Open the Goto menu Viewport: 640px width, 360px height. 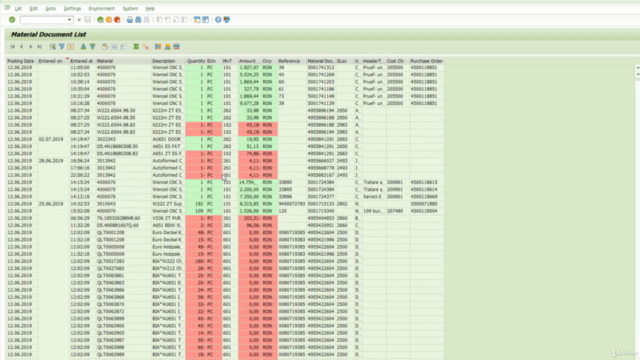(x=50, y=9)
